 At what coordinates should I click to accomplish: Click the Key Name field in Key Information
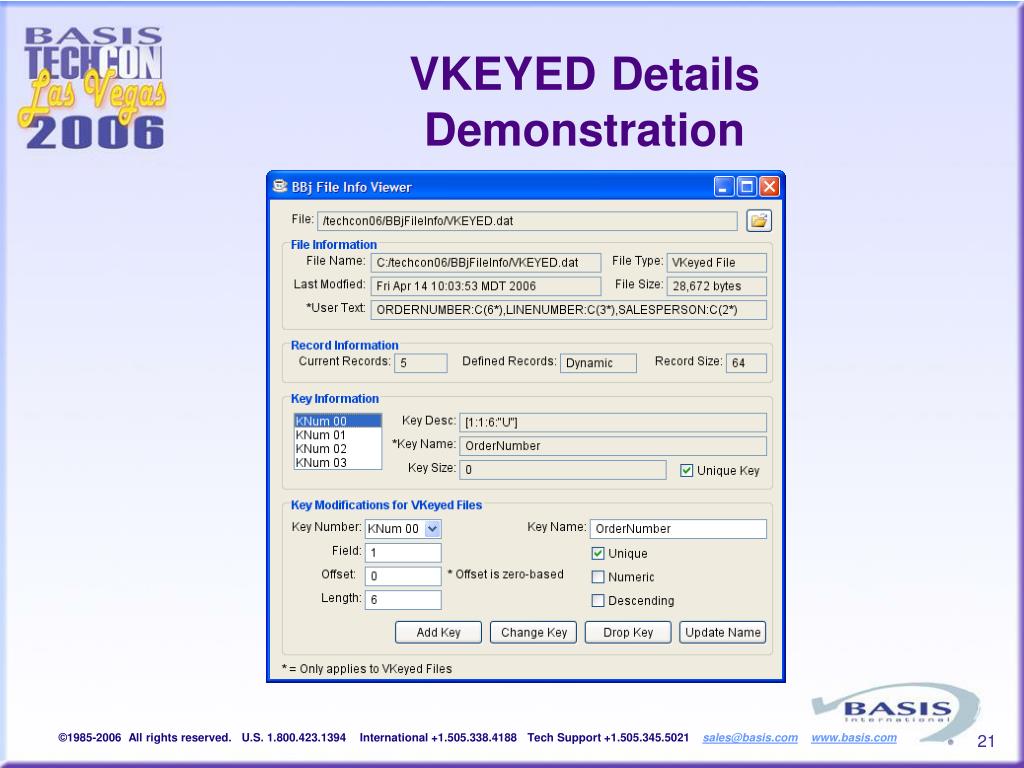coord(613,446)
